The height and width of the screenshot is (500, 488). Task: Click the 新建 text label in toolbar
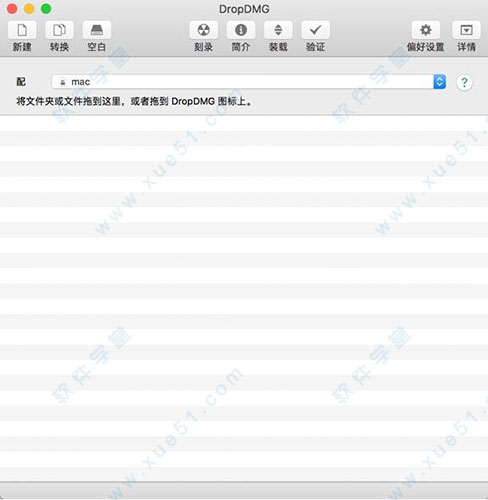[22, 47]
